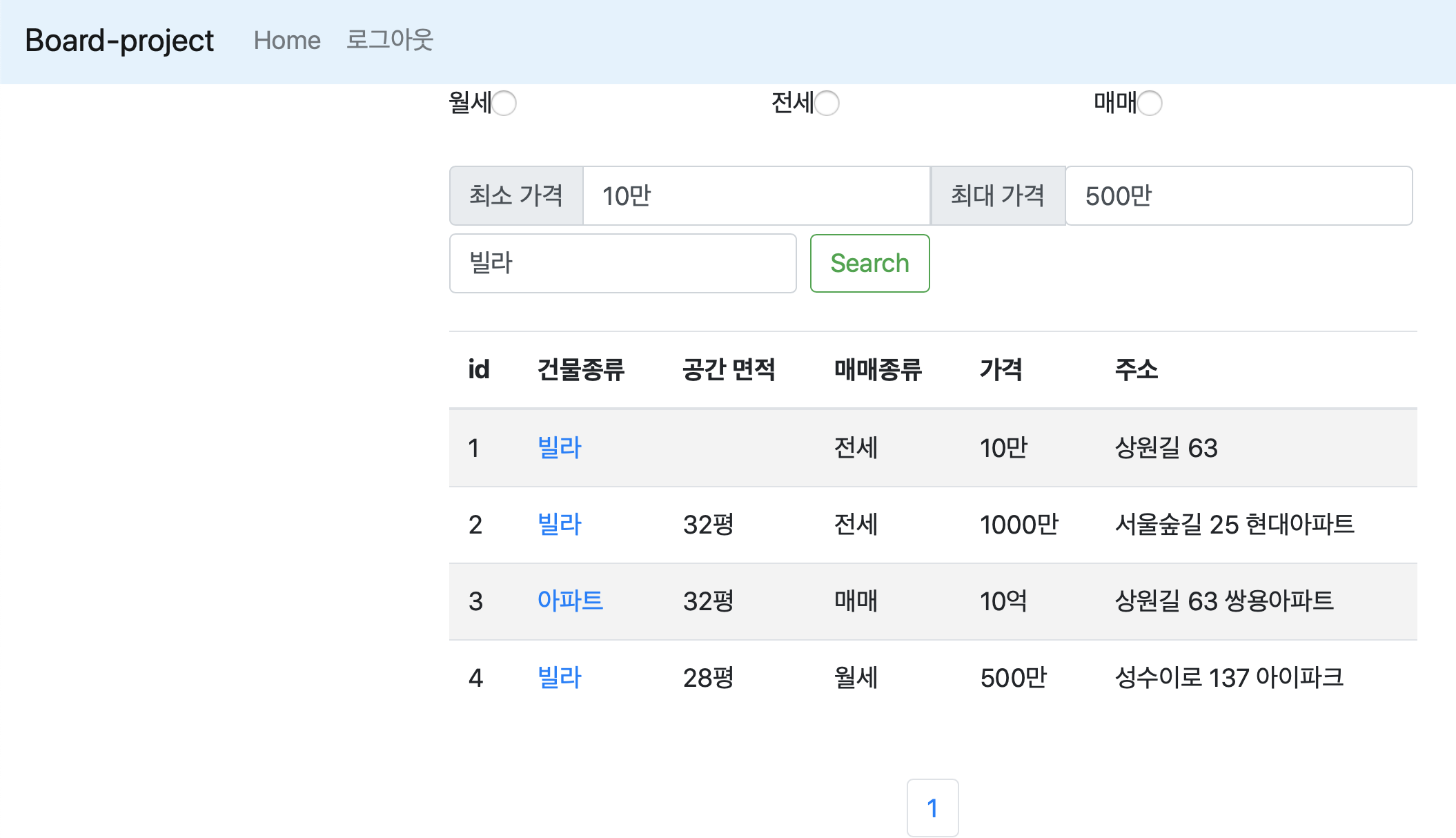
Task: Click the 최대 가격 input field
Action: point(1238,196)
